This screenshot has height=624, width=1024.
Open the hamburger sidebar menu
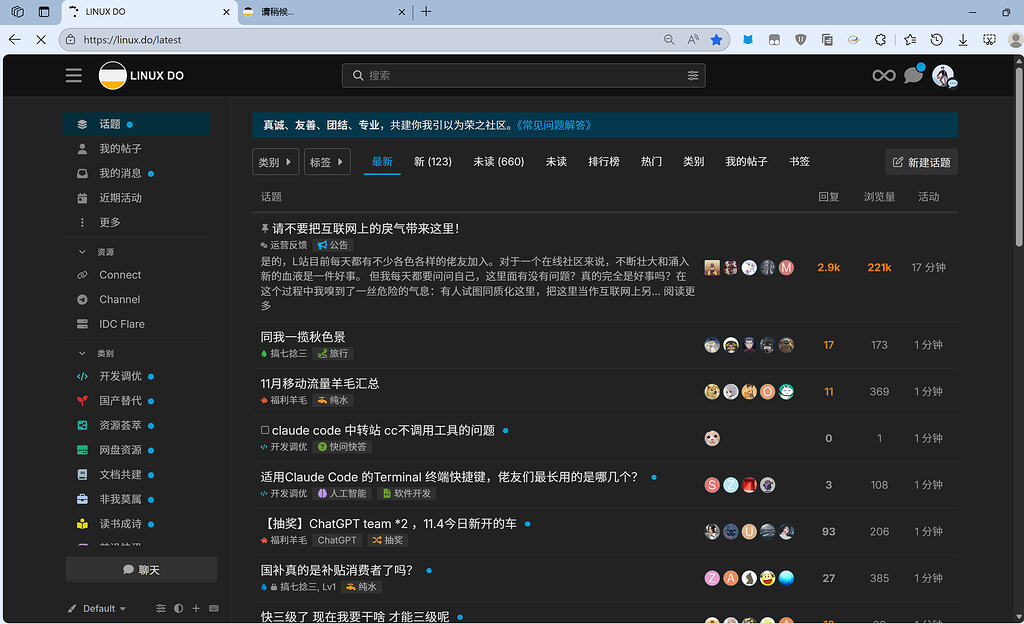pyautogui.click(x=74, y=76)
